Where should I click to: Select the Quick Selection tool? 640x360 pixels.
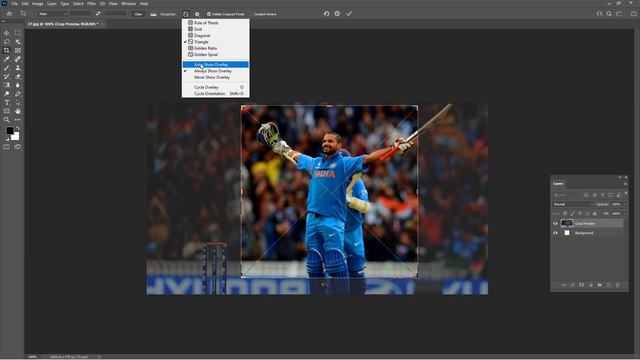click(18, 42)
